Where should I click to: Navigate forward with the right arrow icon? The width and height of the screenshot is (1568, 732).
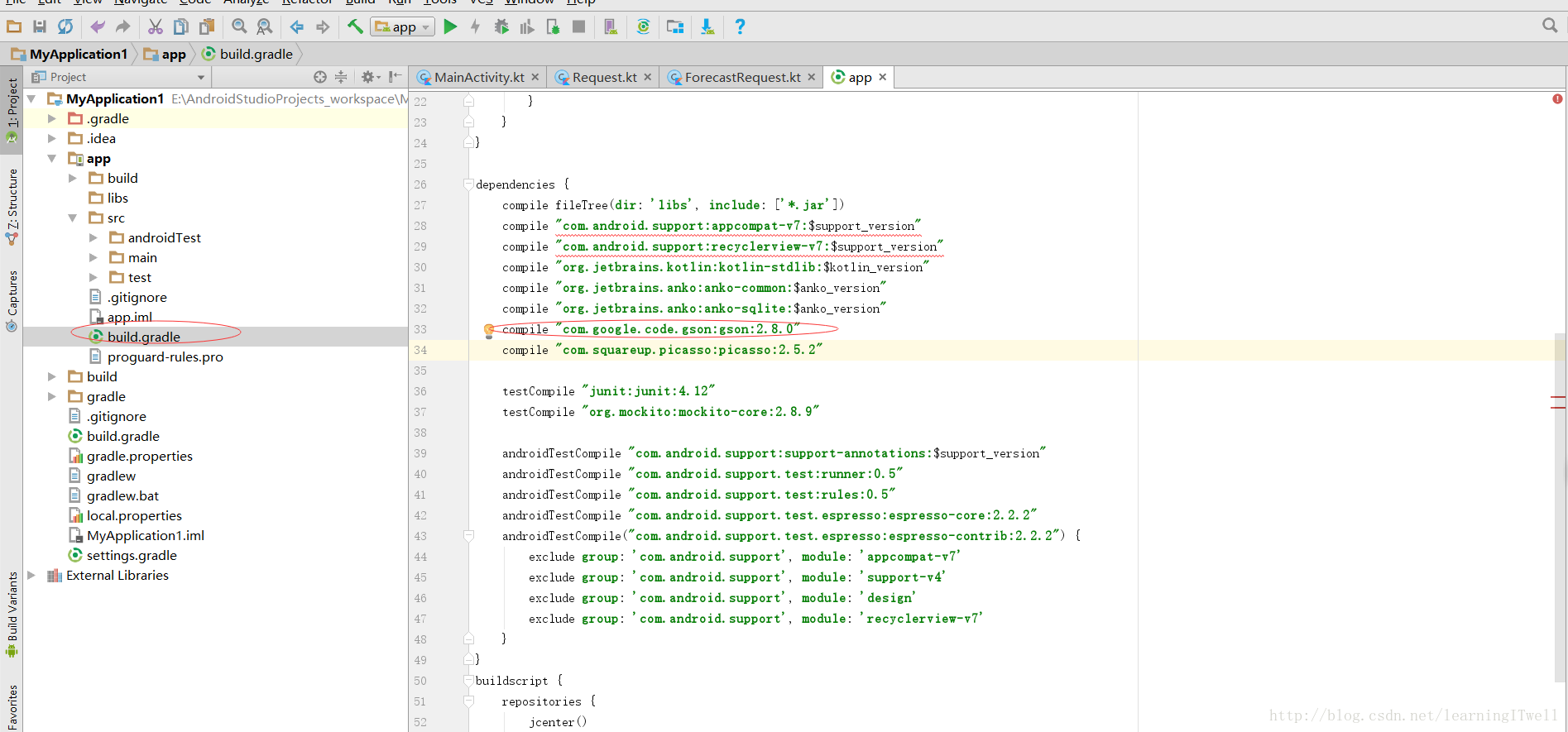(323, 26)
